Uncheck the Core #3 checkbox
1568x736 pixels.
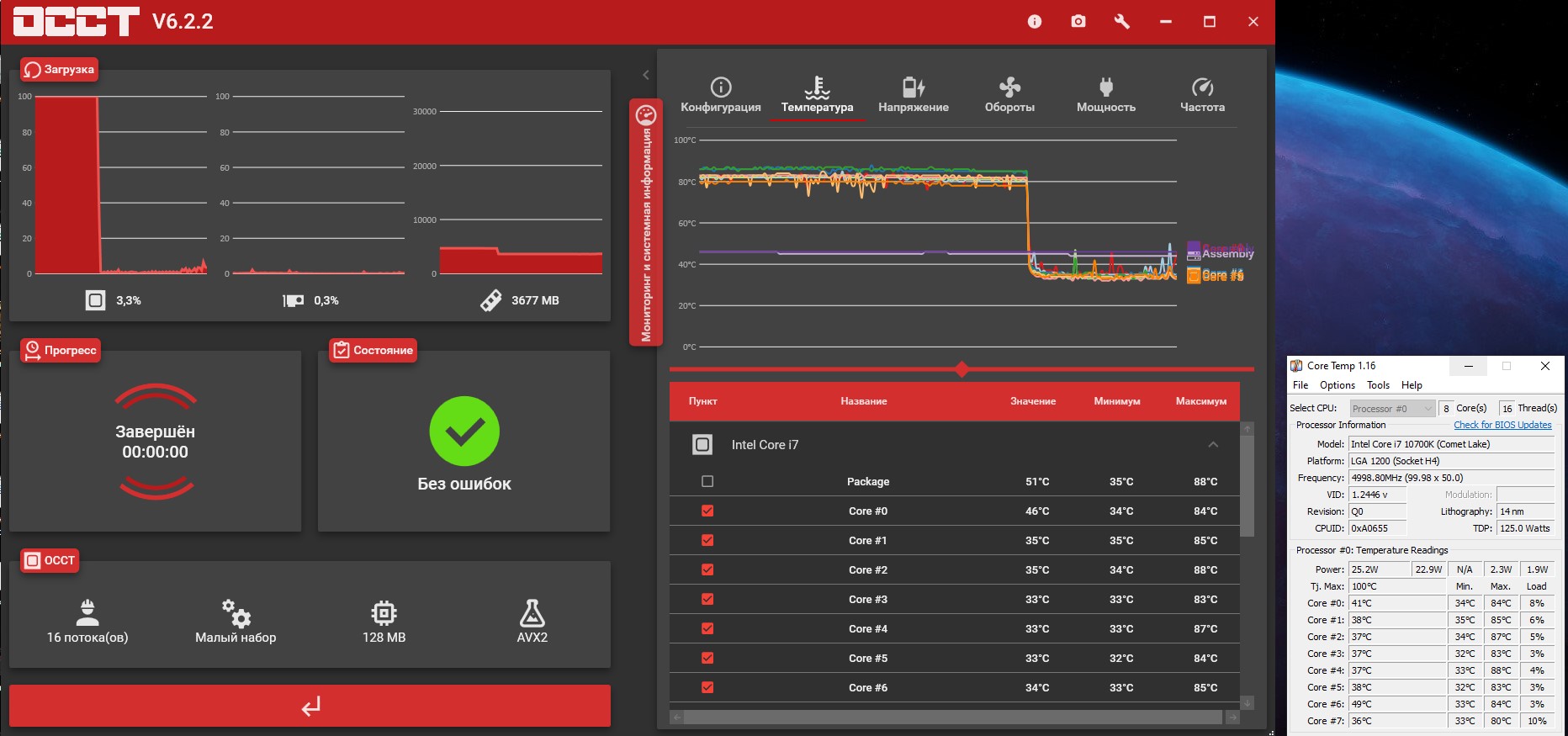point(707,599)
